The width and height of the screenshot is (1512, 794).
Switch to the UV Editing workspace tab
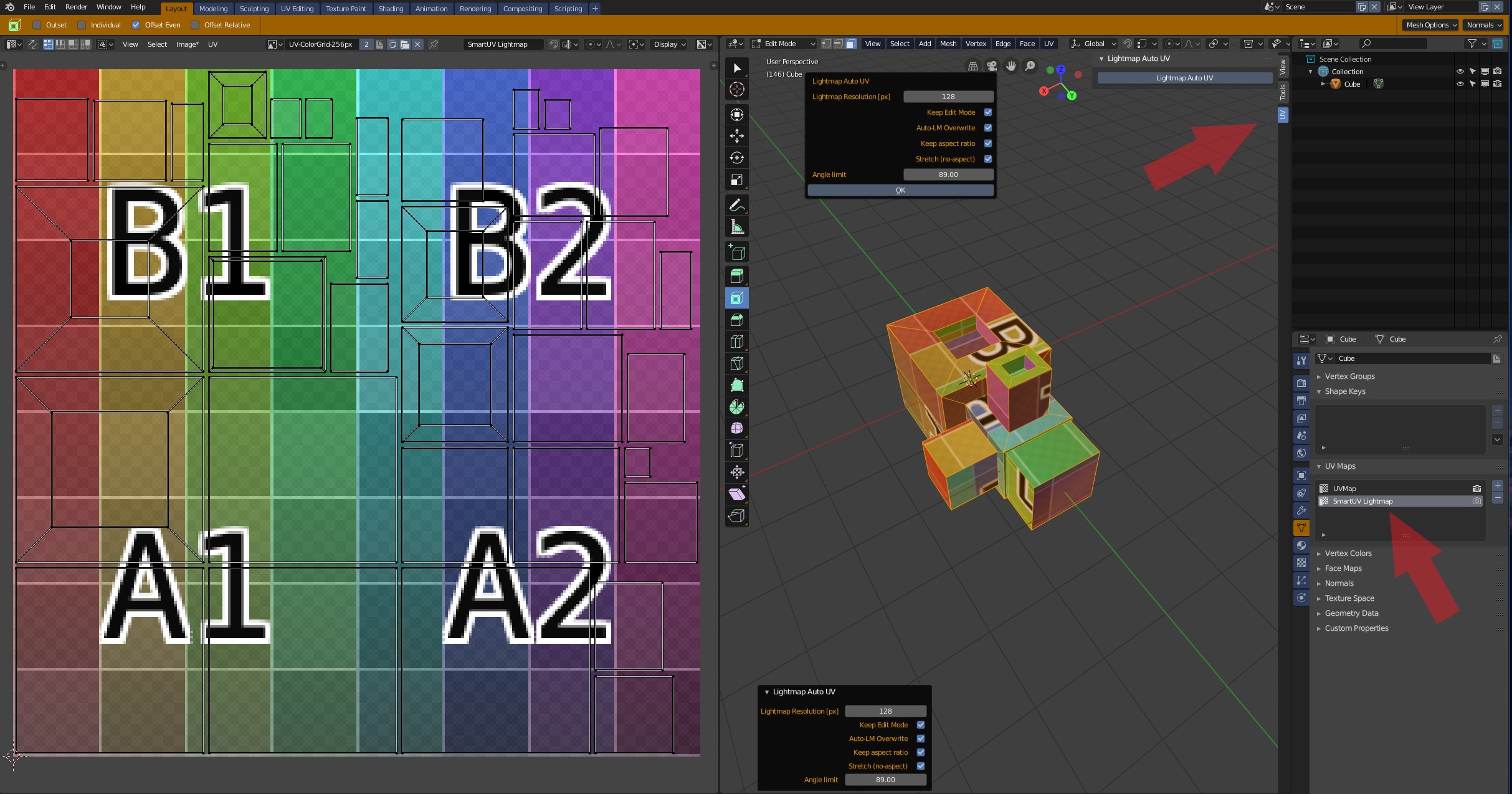tap(297, 9)
